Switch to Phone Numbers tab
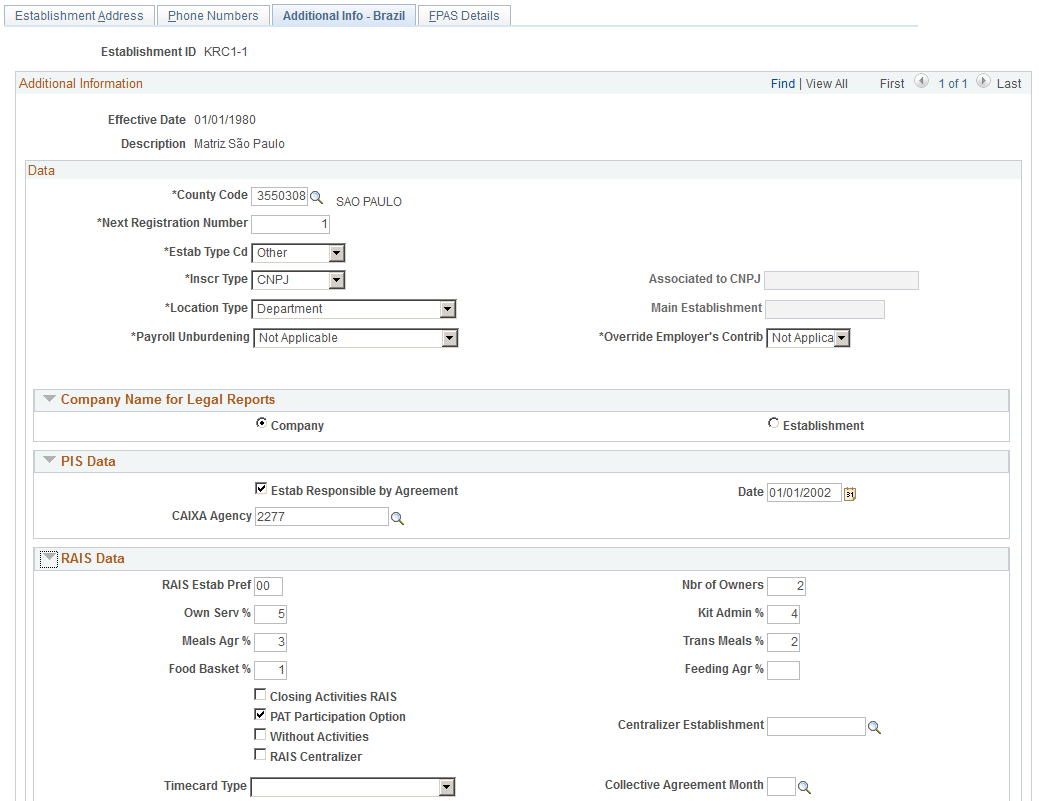The image size is (1039, 801). pyautogui.click(x=213, y=15)
